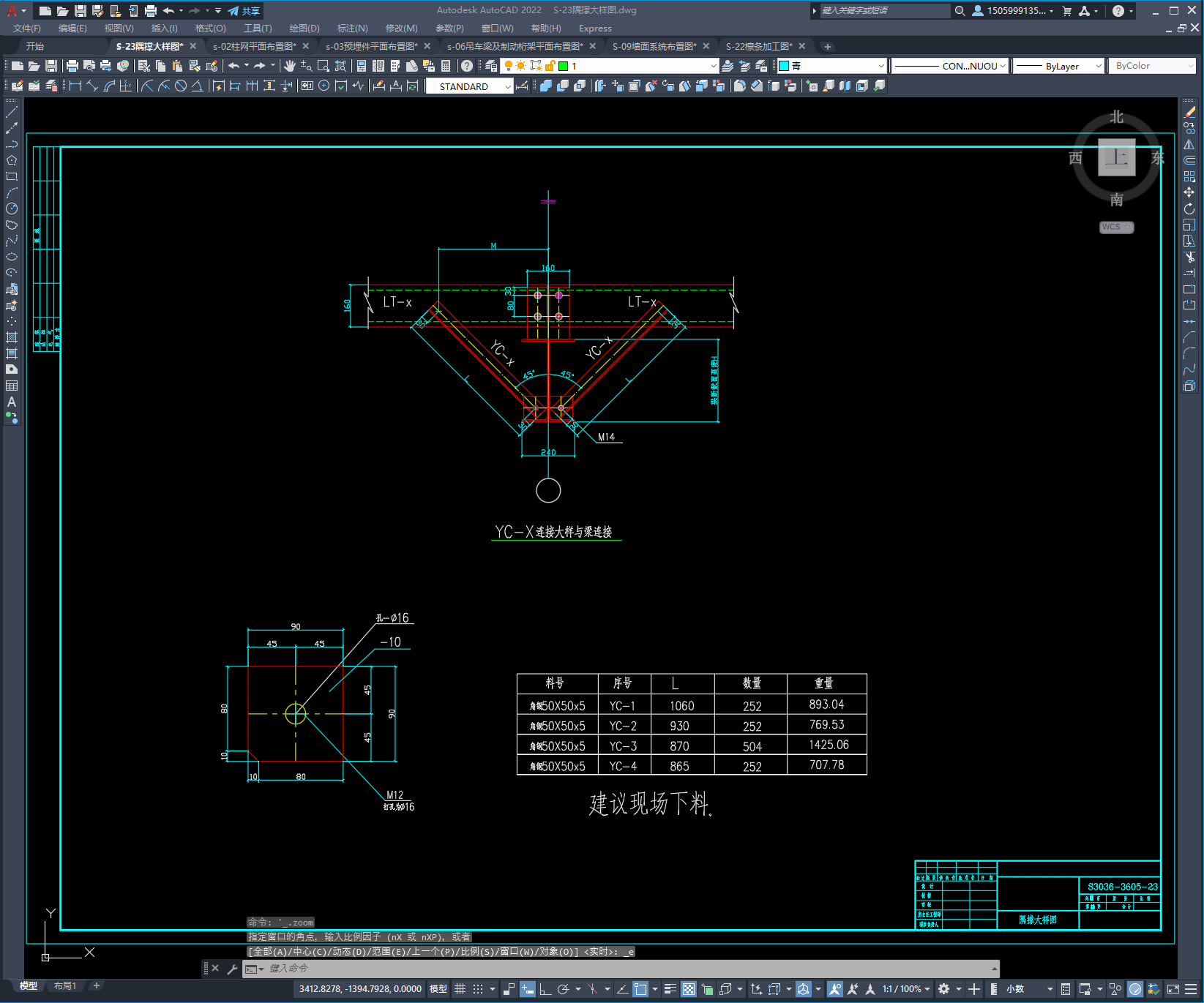Select the Rotate tool in modify toolbar
1204x1003 pixels.
coord(1189,209)
